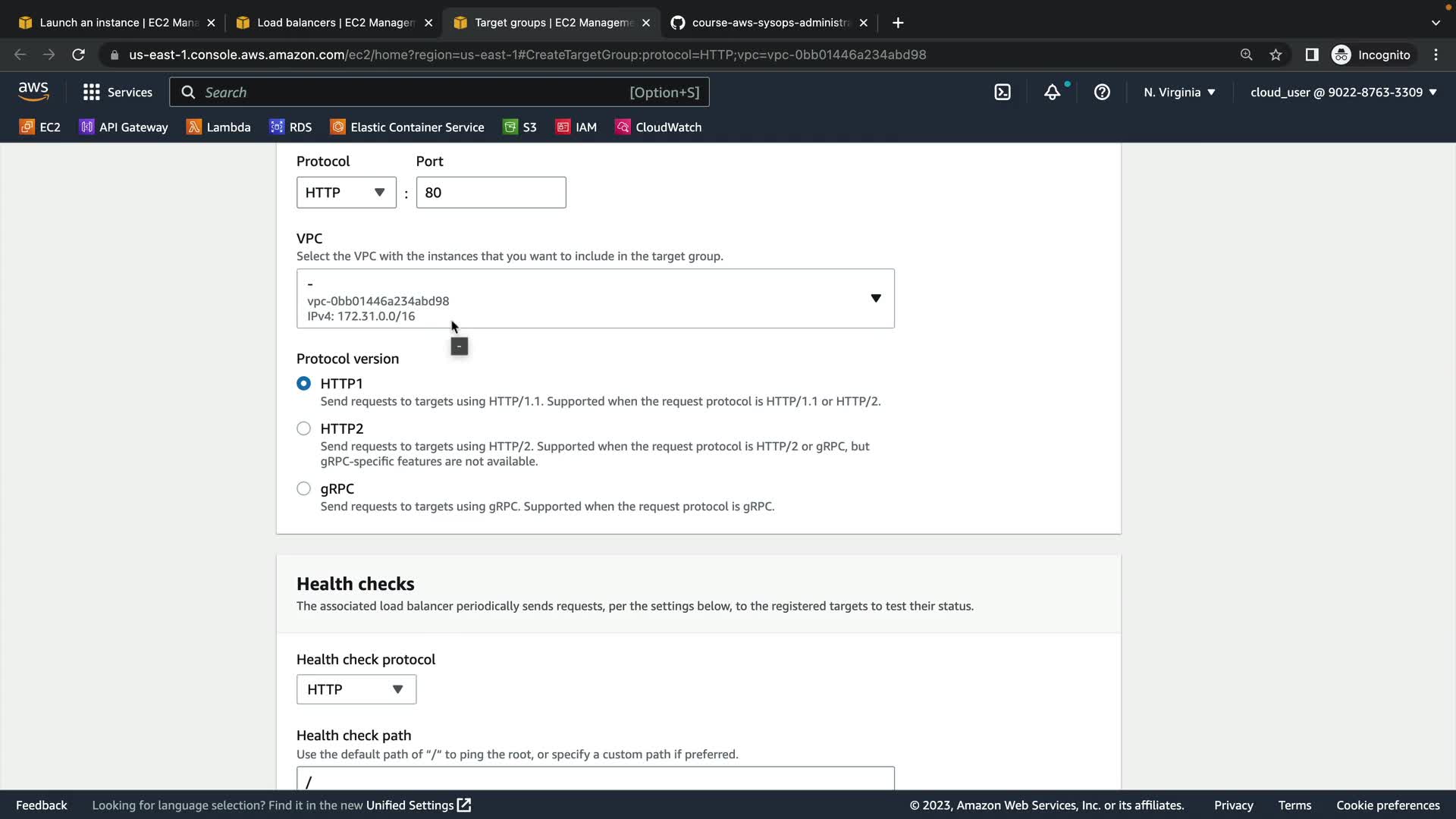Open the notifications bell icon
Screen dimensions: 1456x819
pos(1052,93)
